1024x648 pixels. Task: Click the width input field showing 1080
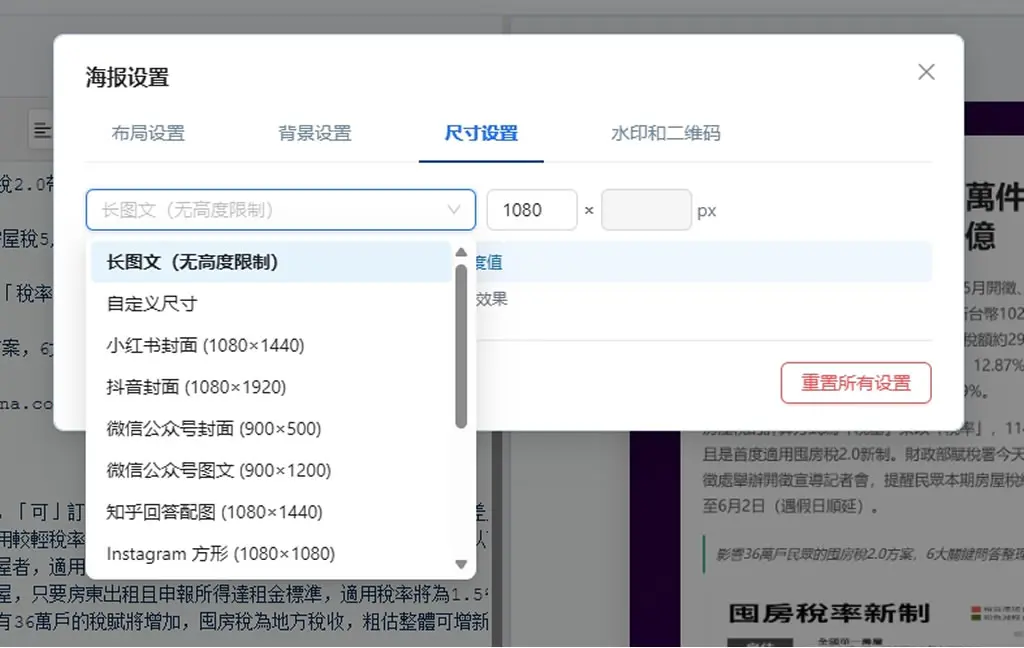532,210
